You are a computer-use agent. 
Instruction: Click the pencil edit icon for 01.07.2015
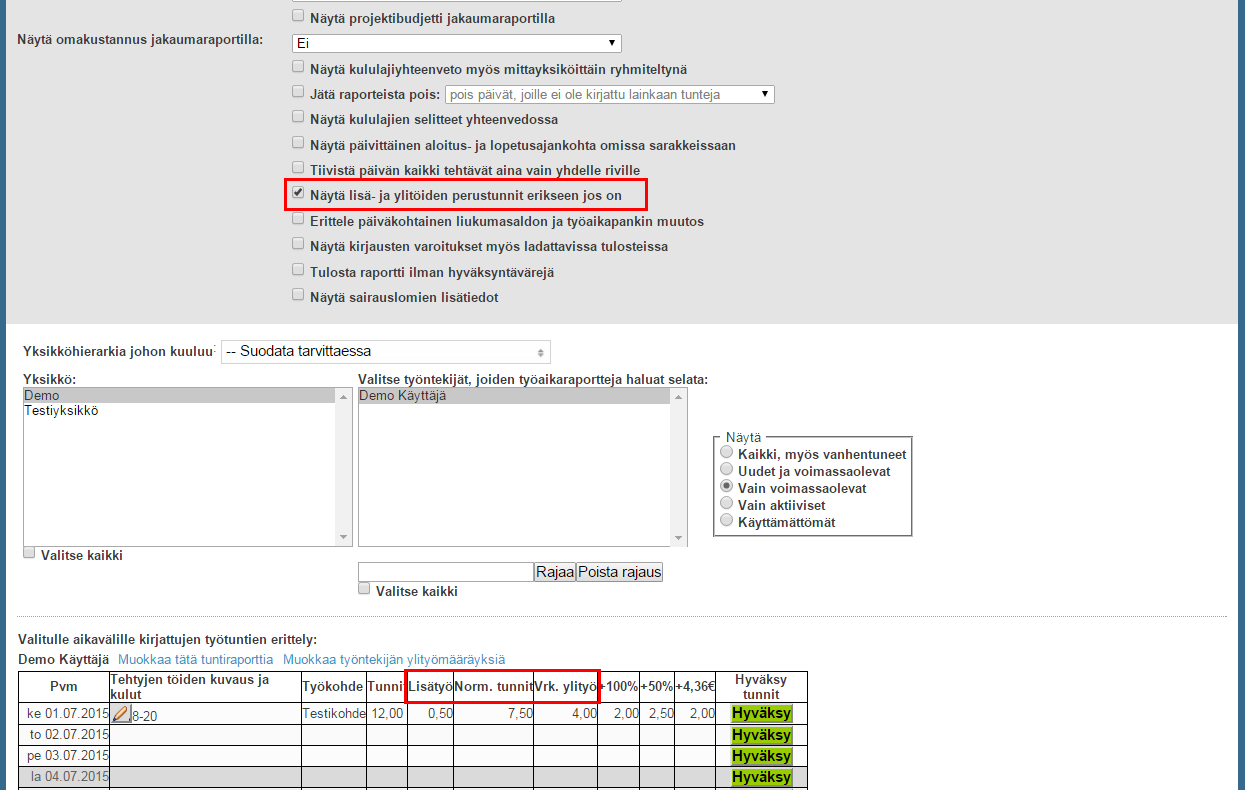point(121,714)
